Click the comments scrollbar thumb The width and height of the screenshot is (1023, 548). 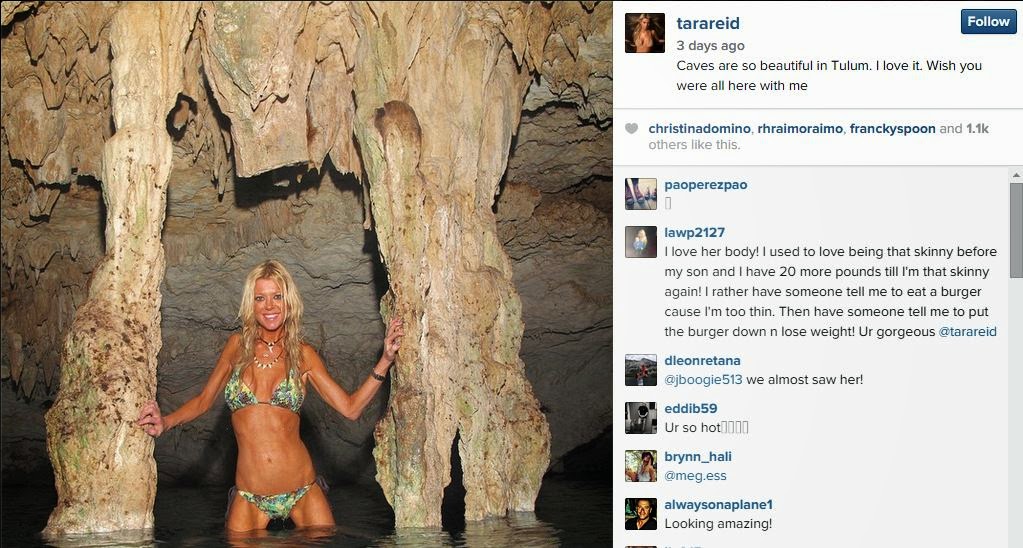pyautogui.click(x=1016, y=230)
